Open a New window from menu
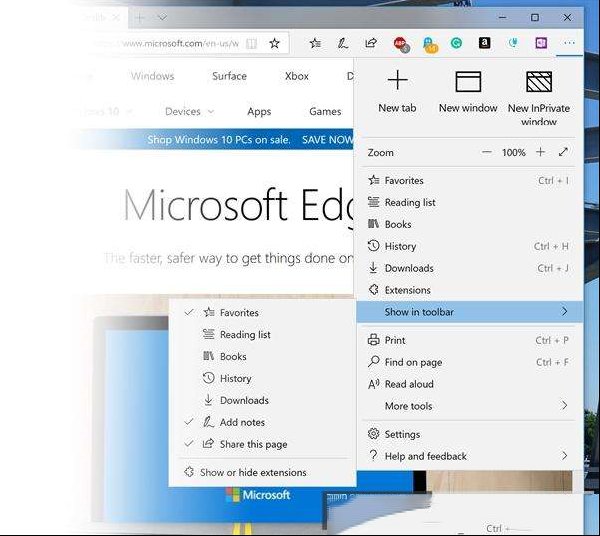This screenshot has width=600, height=536. tap(468, 91)
